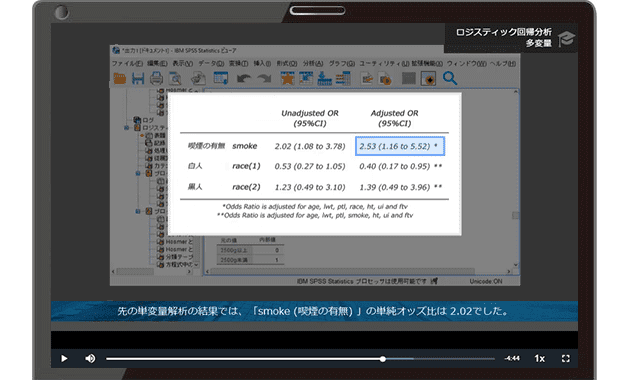Click the open folder icon in SPSS toolbar

(x=120, y=78)
